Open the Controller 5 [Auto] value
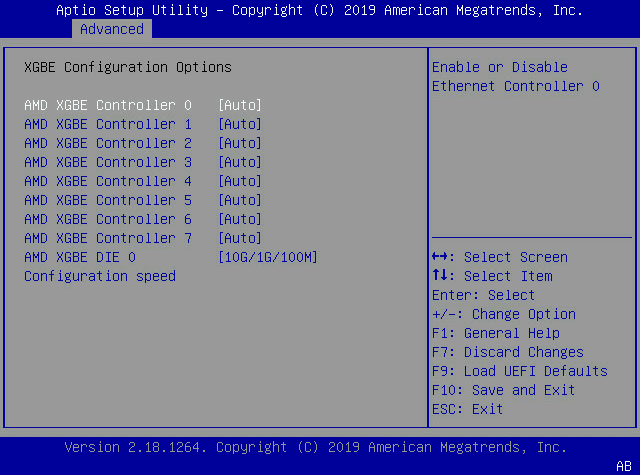The height and width of the screenshot is (475, 640). click(x=240, y=200)
